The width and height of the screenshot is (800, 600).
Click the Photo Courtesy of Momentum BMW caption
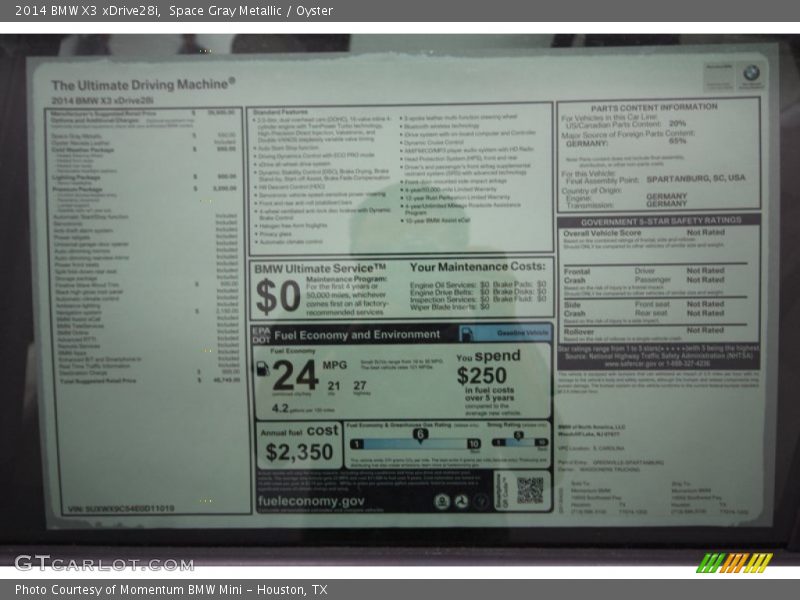pyautogui.click(x=171, y=590)
